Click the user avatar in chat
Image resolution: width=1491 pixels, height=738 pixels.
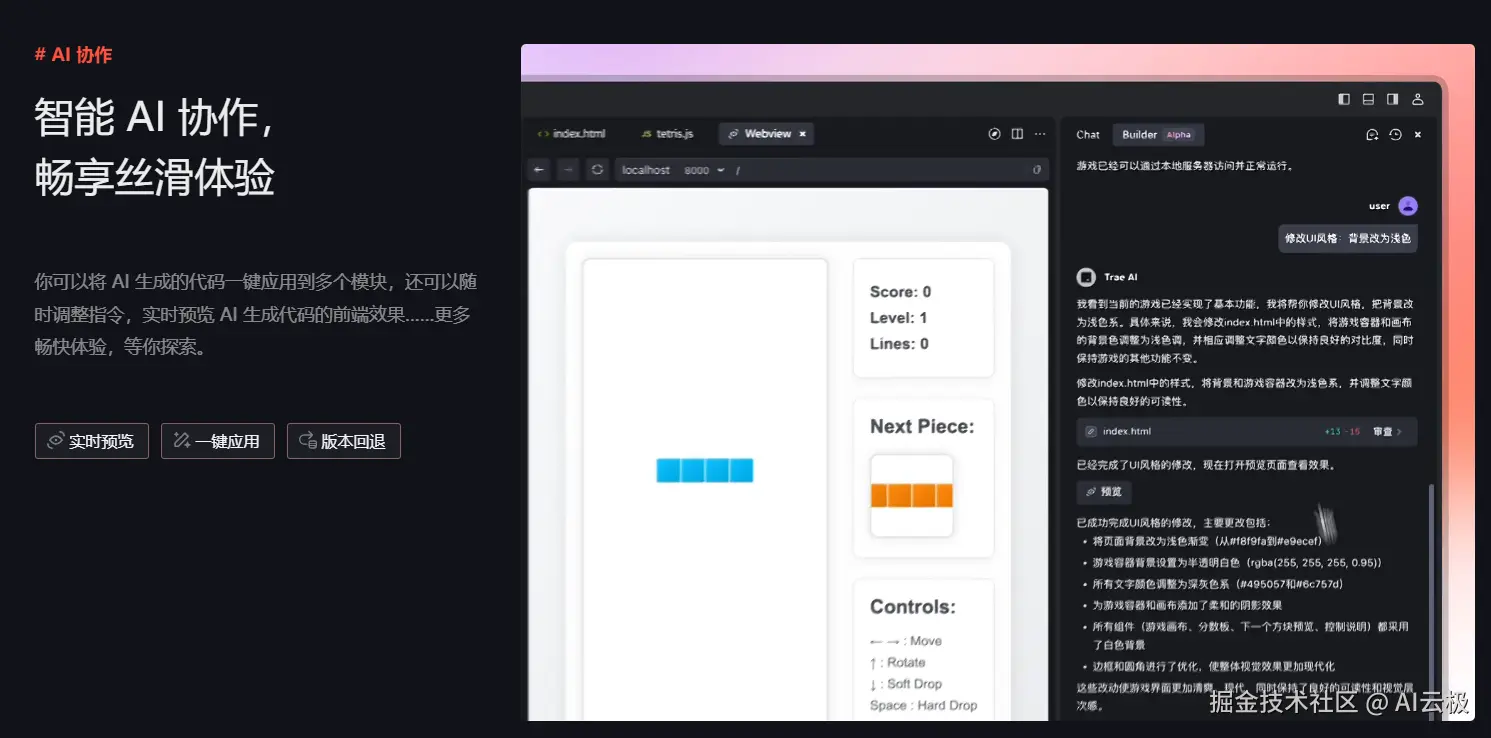pos(1408,206)
